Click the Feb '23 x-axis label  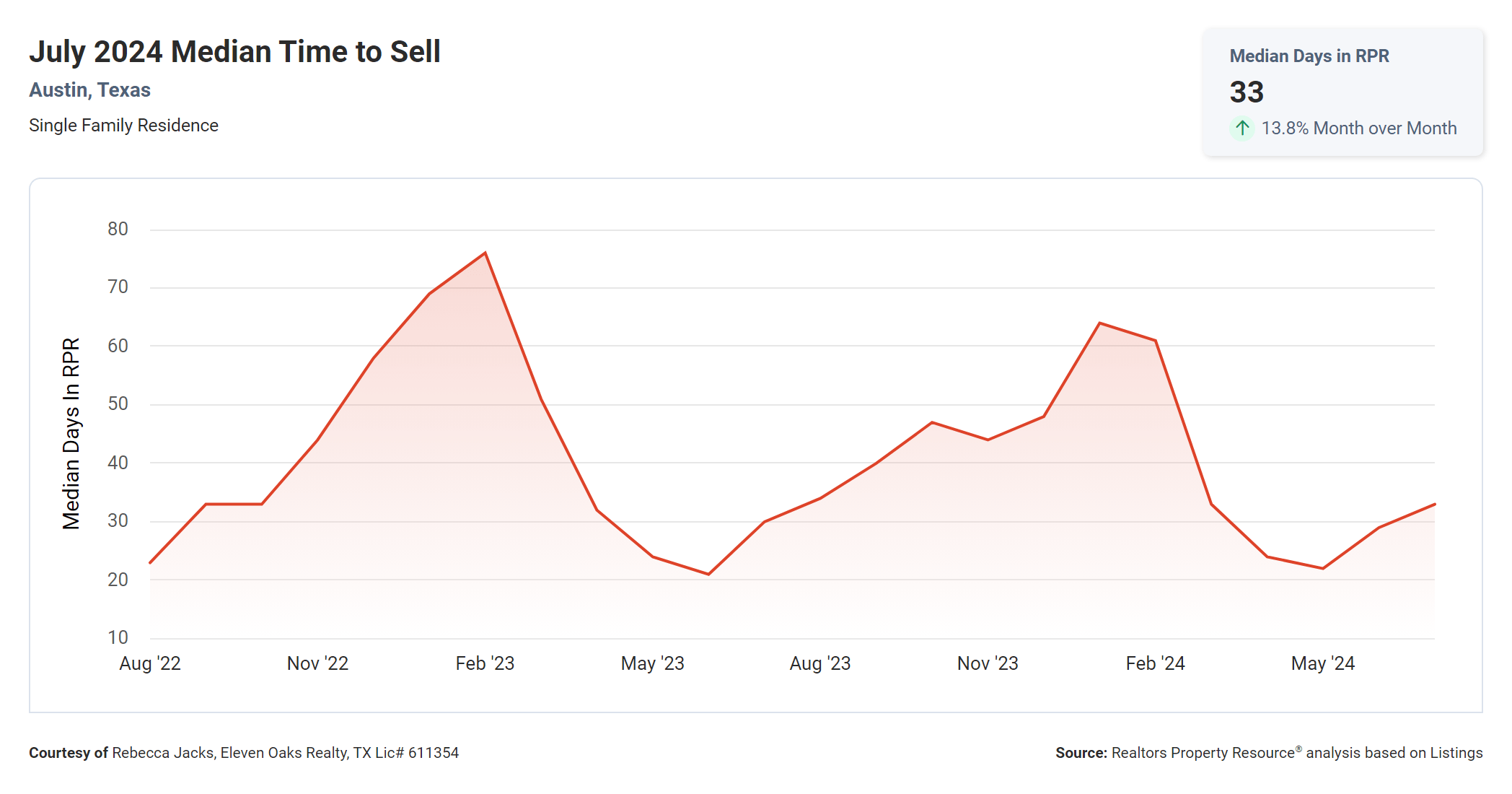click(485, 663)
